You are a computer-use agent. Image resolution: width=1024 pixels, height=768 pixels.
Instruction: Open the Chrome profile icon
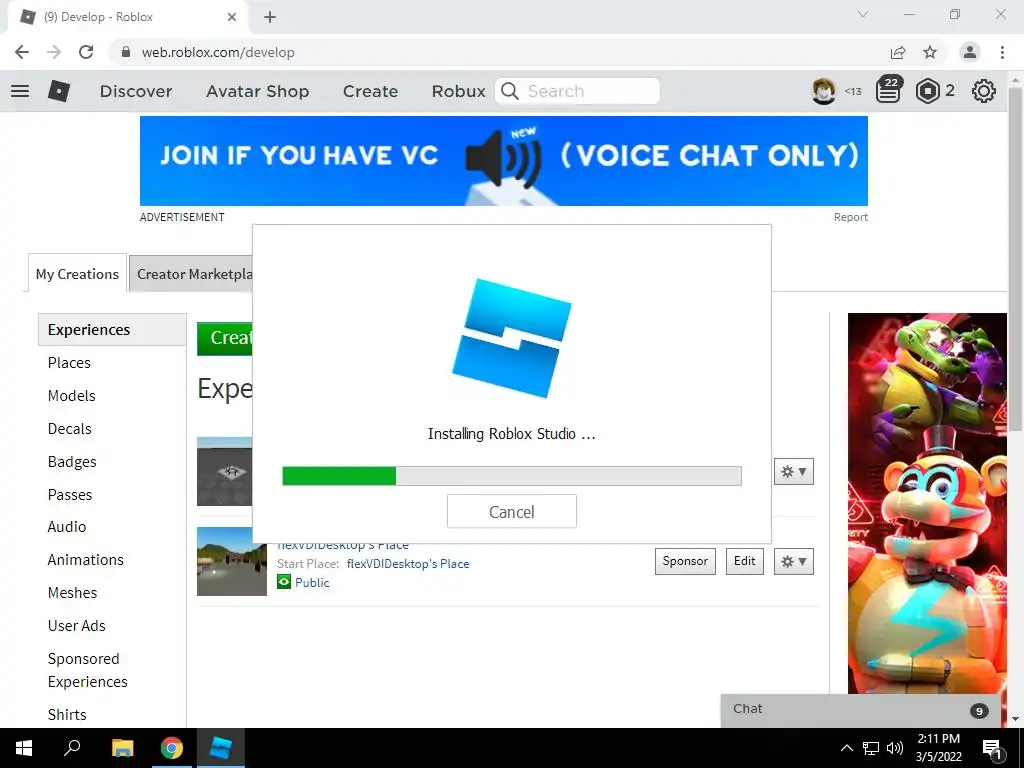coord(970,52)
